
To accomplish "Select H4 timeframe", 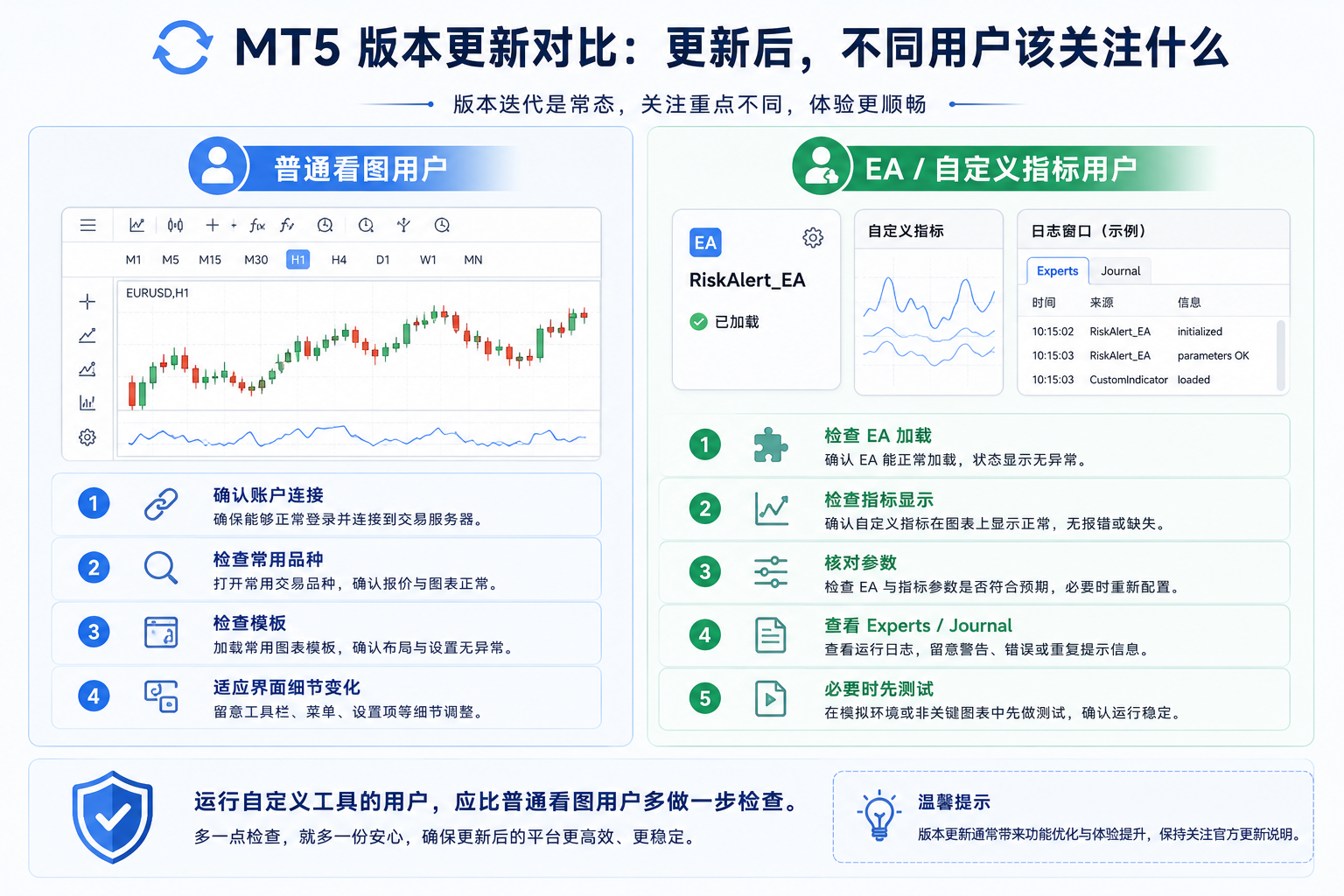I will pyautogui.click(x=339, y=260).
